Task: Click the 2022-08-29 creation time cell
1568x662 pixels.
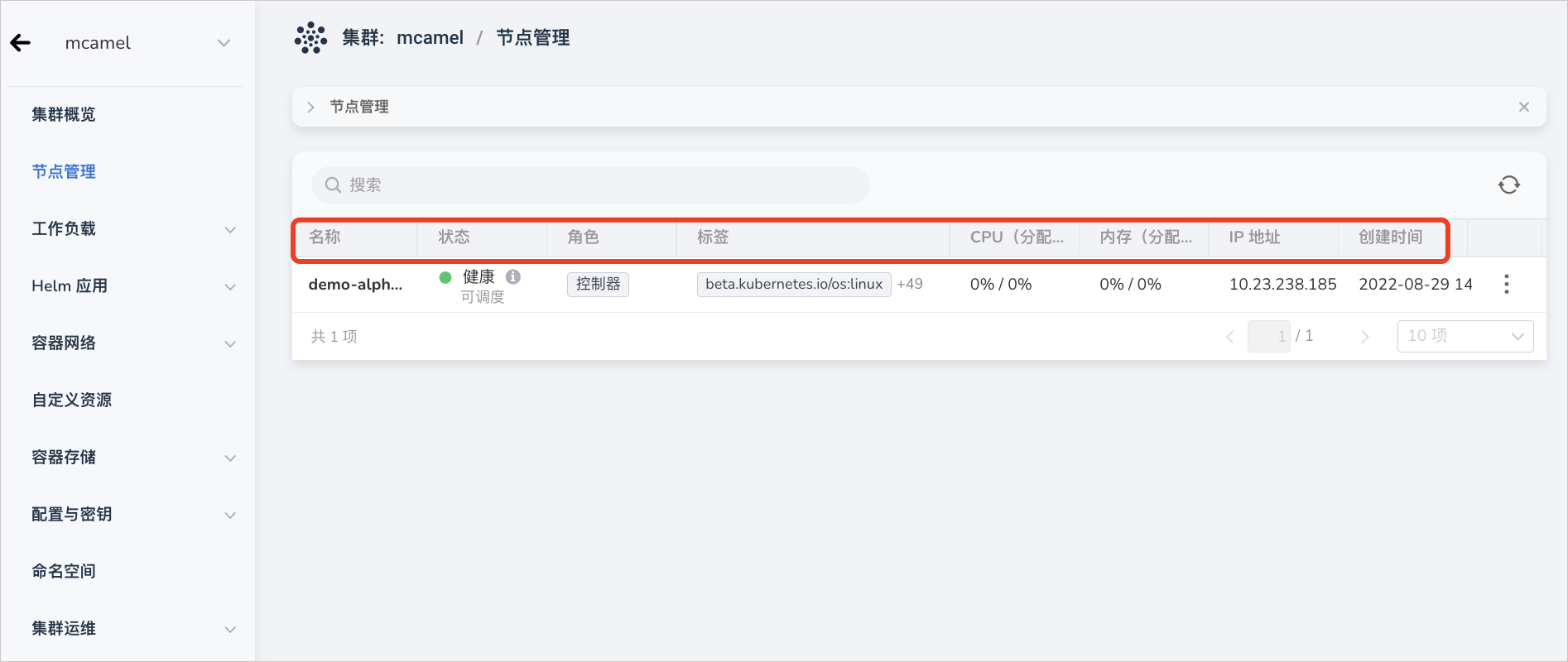Action: tap(1416, 284)
